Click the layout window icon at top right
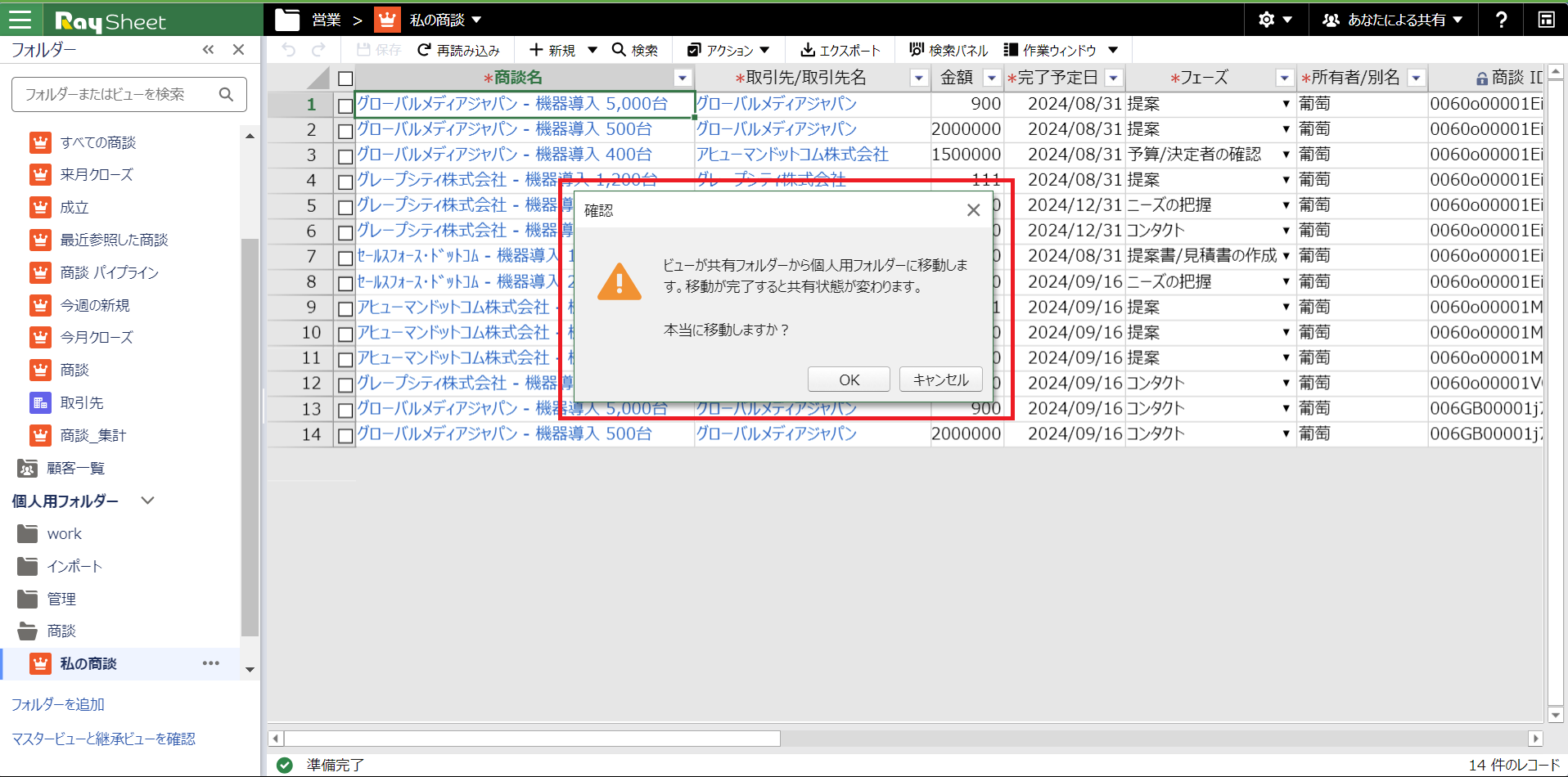Image resolution: width=1568 pixels, height=777 pixels. [x=1546, y=20]
